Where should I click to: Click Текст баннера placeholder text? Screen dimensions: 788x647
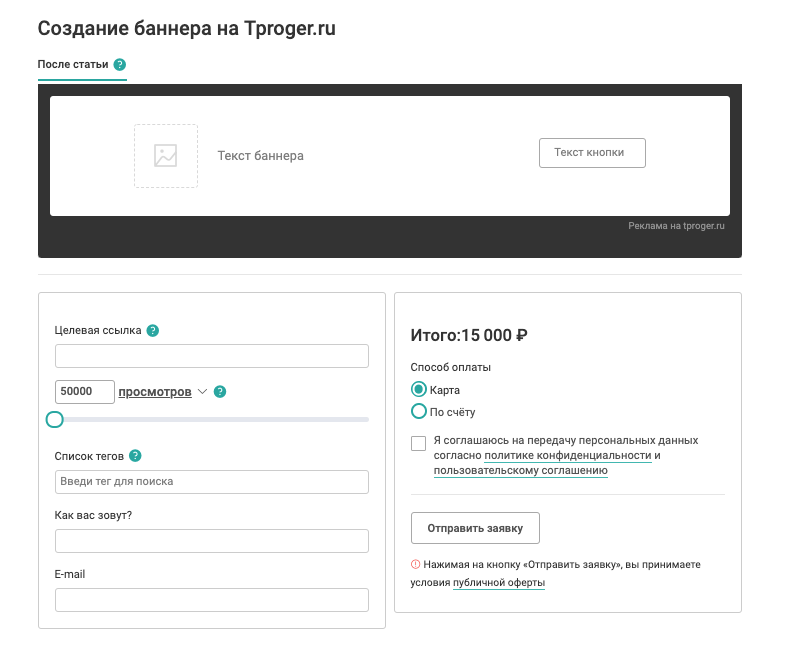pyautogui.click(x=260, y=156)
